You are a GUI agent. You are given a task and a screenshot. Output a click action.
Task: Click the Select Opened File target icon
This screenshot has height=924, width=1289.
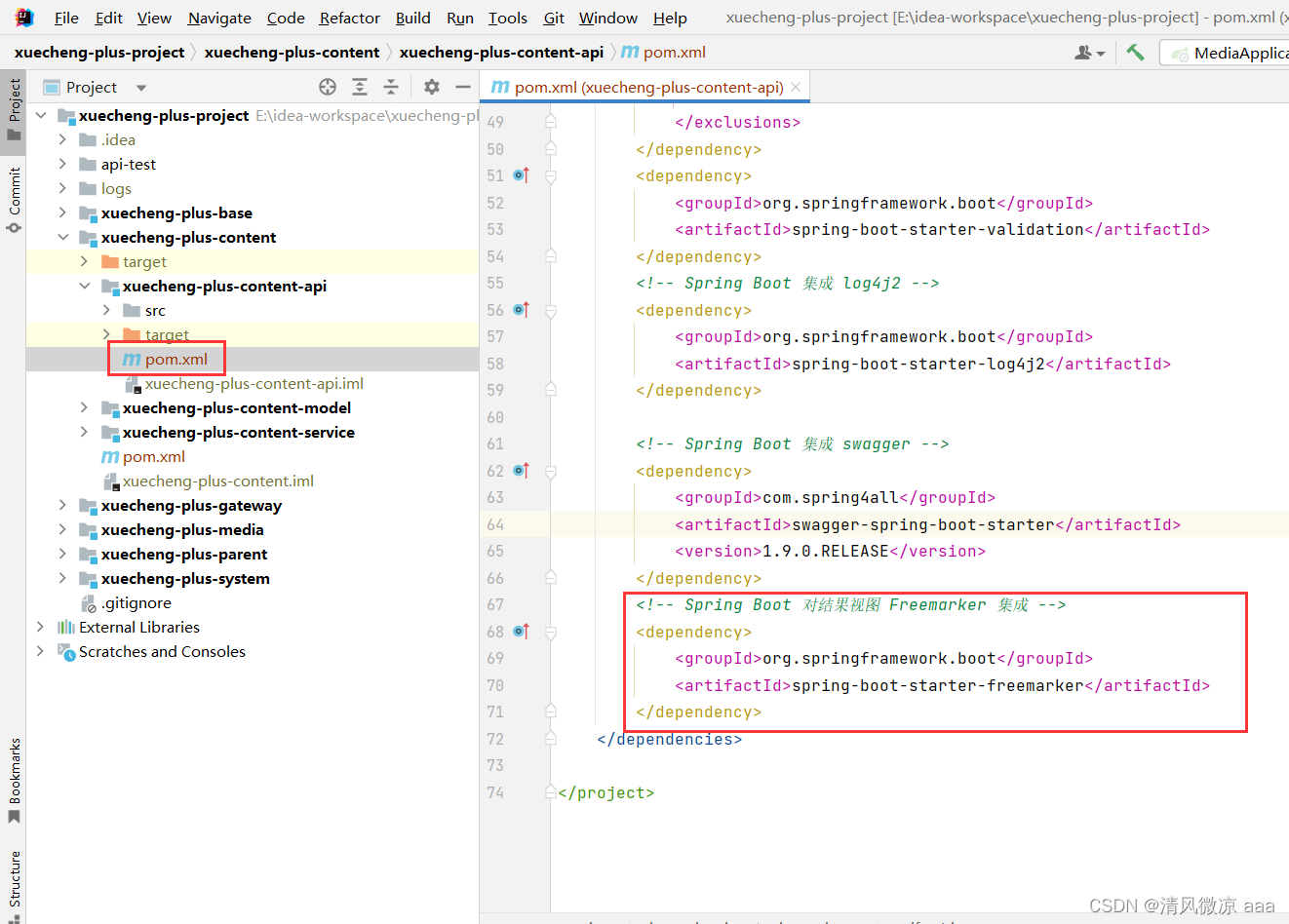coord(328,87)
